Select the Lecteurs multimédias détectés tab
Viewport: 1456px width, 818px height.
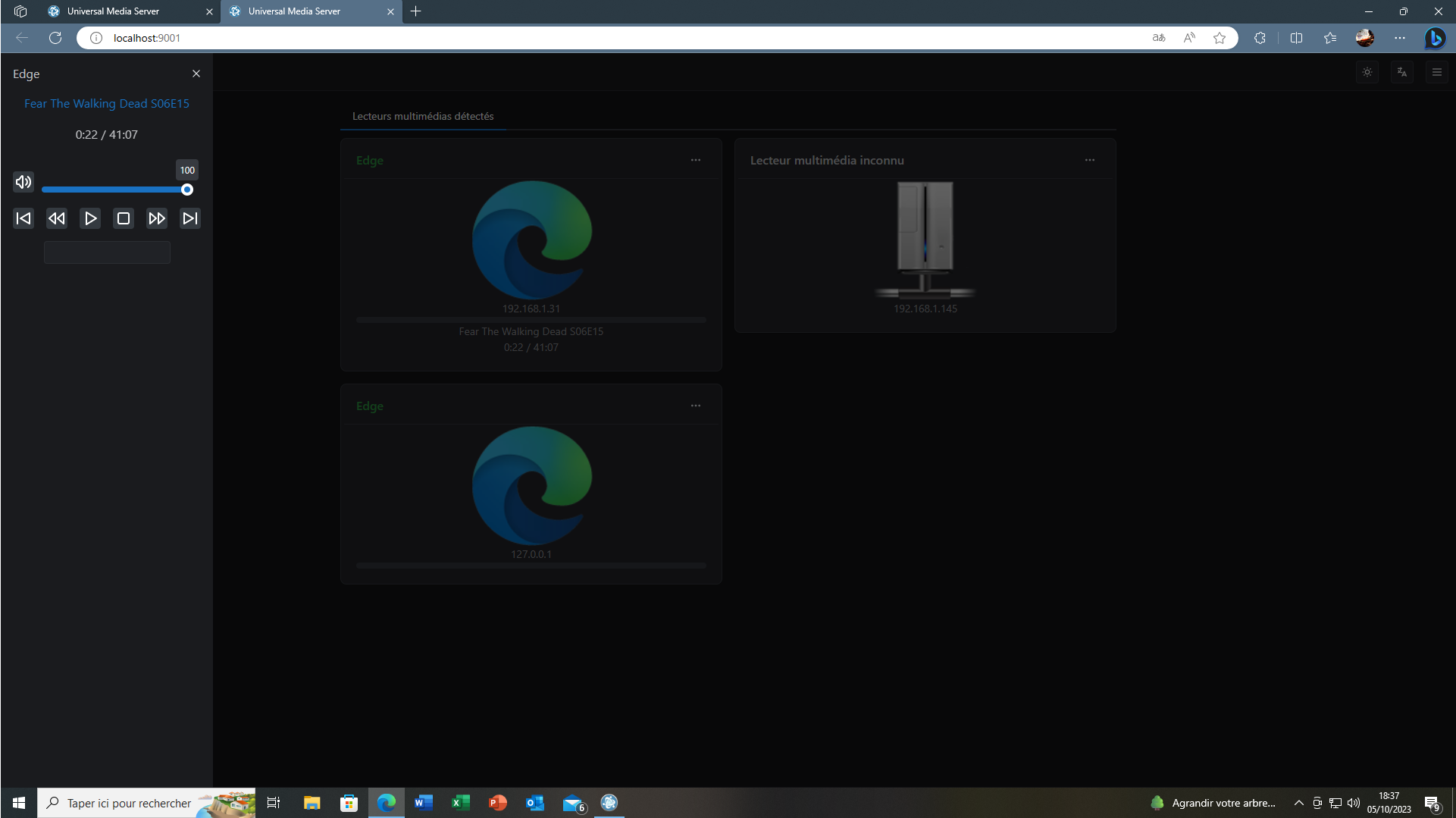pyautogui.click(x=423, y=116)
